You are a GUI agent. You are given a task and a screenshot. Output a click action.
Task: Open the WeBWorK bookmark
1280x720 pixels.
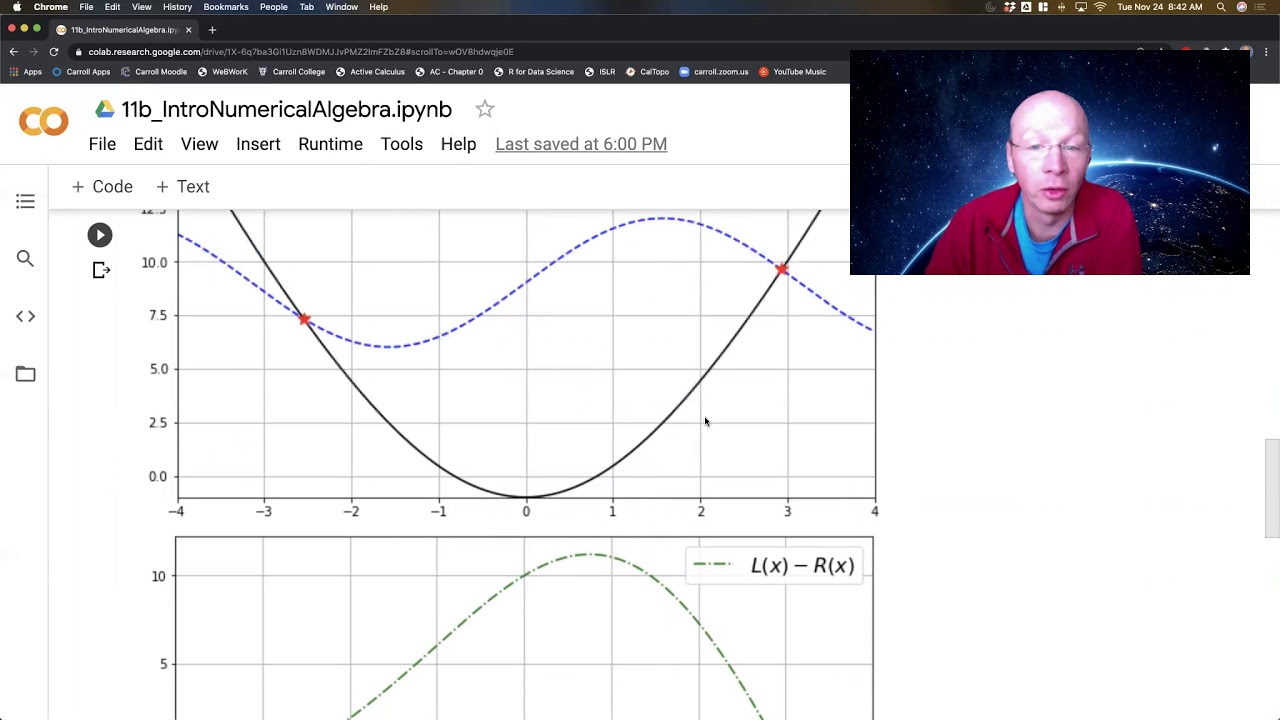(222, 72)
